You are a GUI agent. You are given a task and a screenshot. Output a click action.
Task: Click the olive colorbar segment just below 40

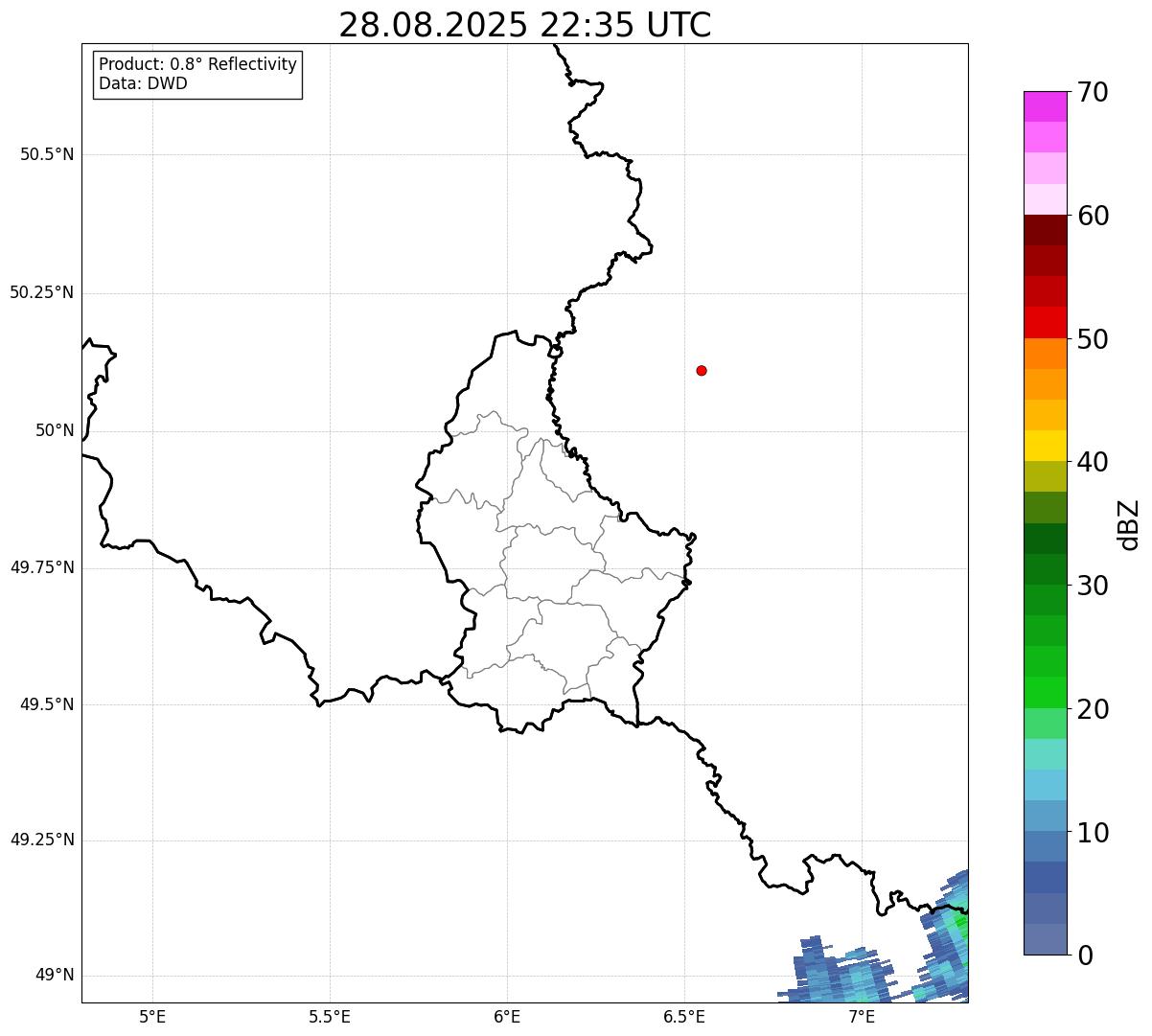coord(1045,476)
